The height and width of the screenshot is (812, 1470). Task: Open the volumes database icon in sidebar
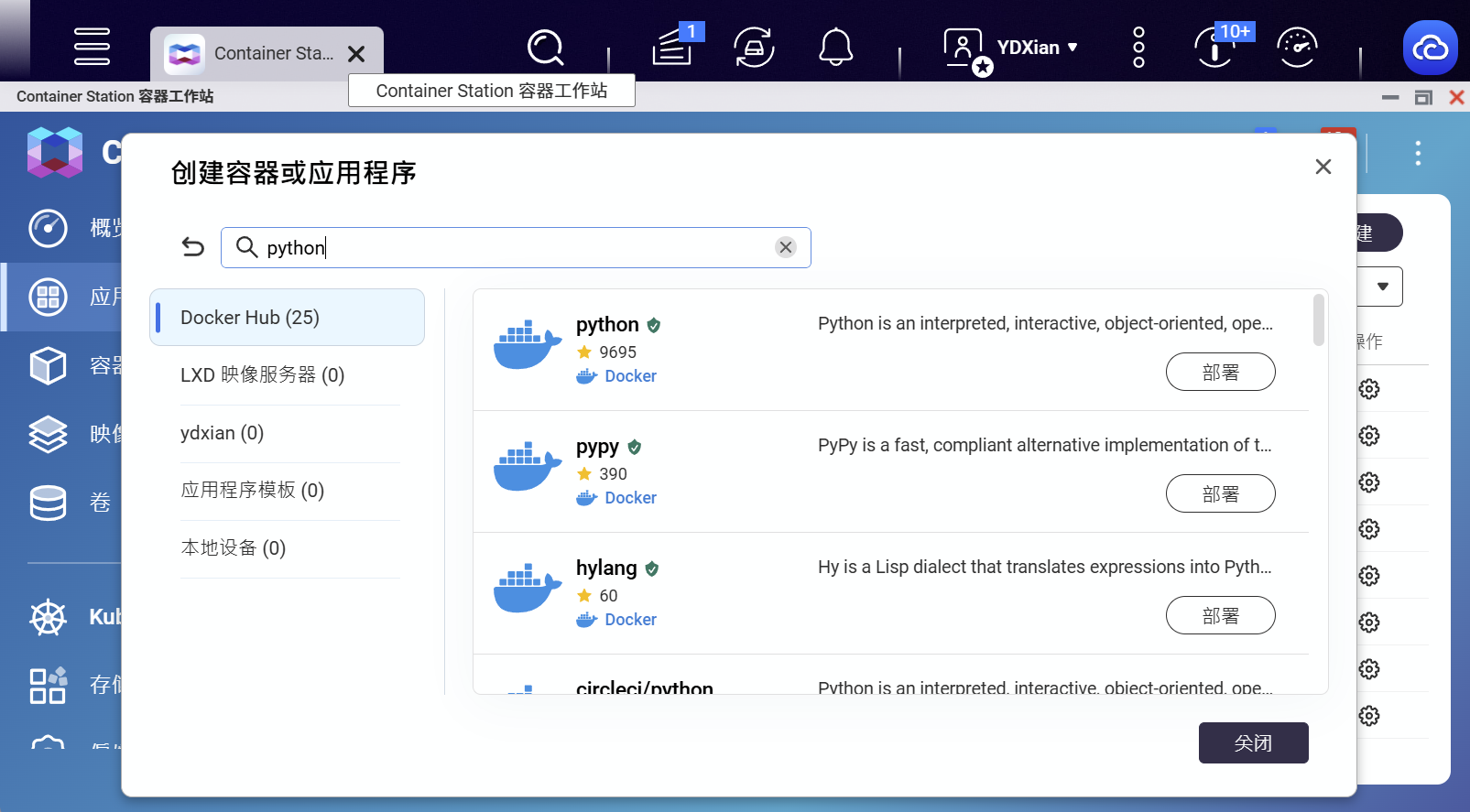tap(48, 503)
